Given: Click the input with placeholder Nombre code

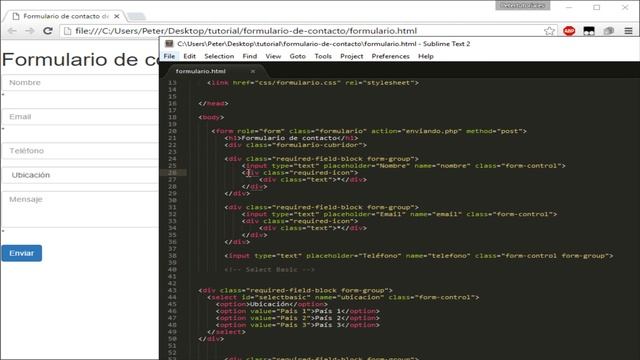Looking at the screenshot, I should [x=404, y=166].
